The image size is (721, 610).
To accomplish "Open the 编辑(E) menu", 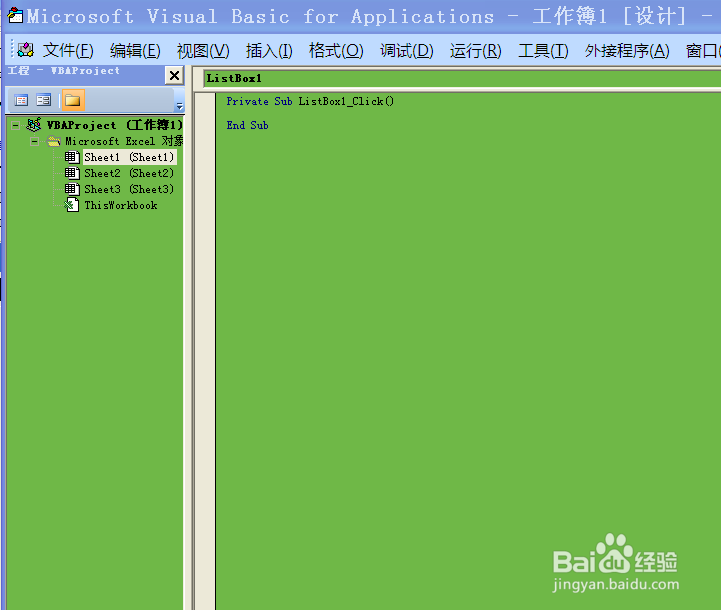I will click(x=135, y=51).
